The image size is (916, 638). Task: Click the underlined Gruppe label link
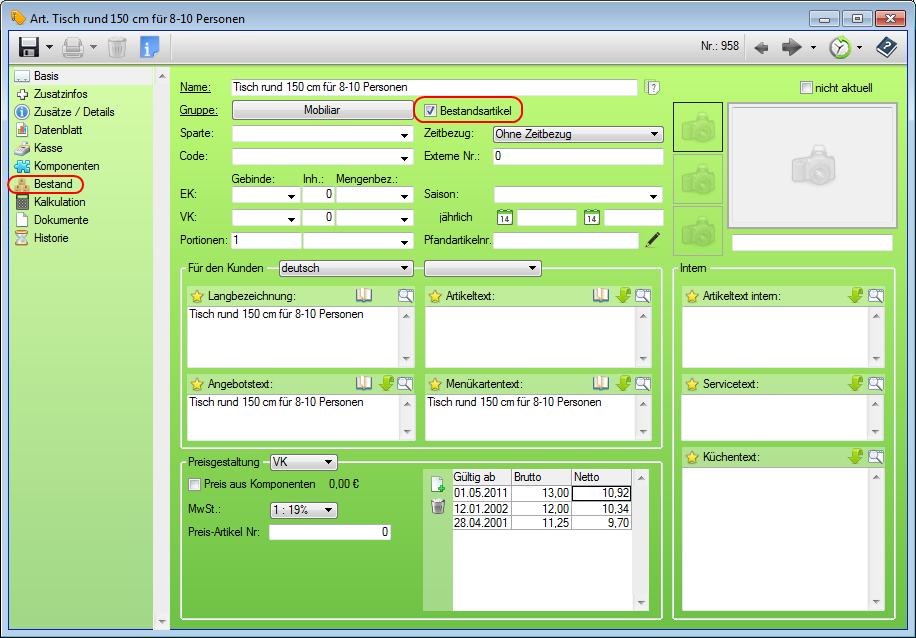[197, 111]
